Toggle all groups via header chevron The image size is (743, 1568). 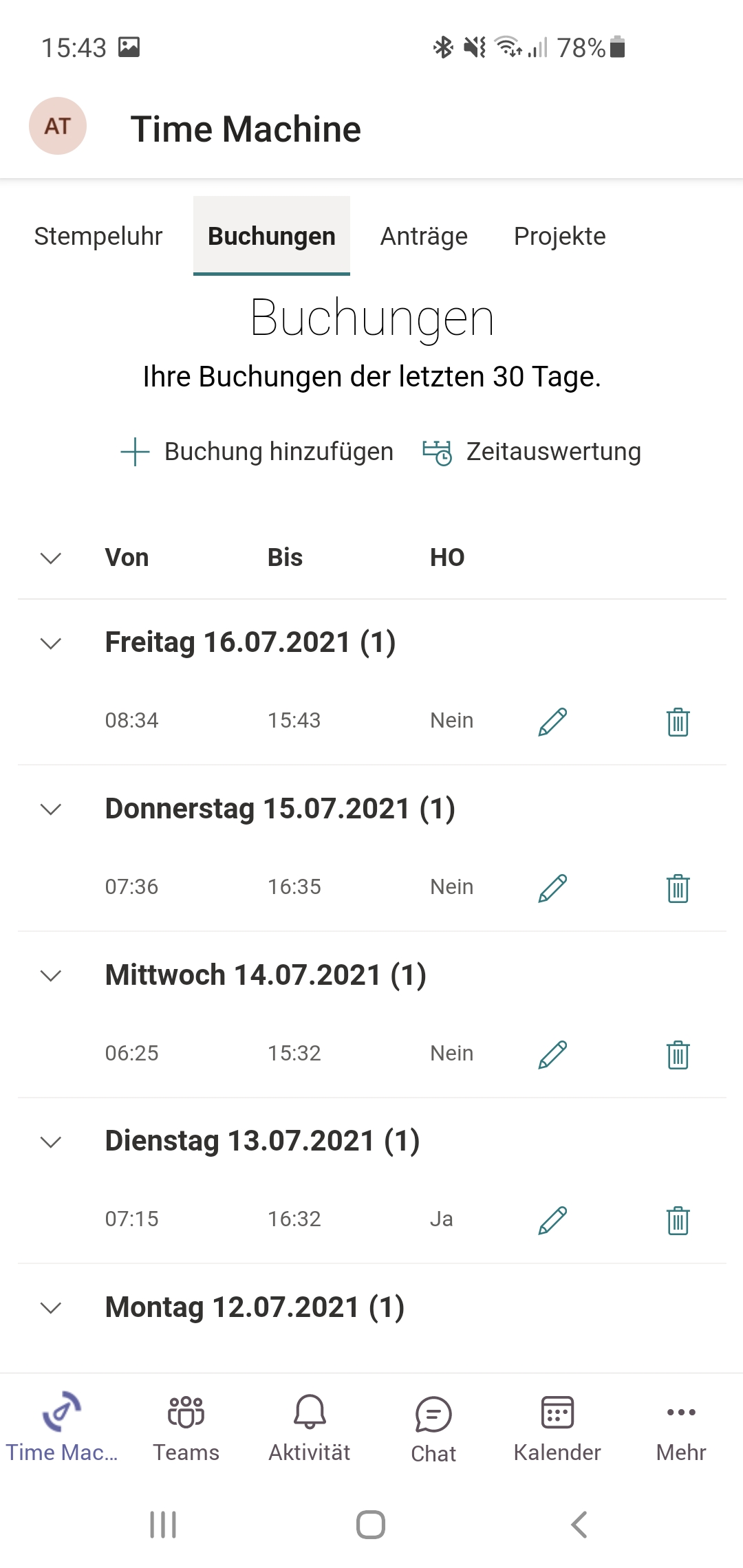coord(51,558)
